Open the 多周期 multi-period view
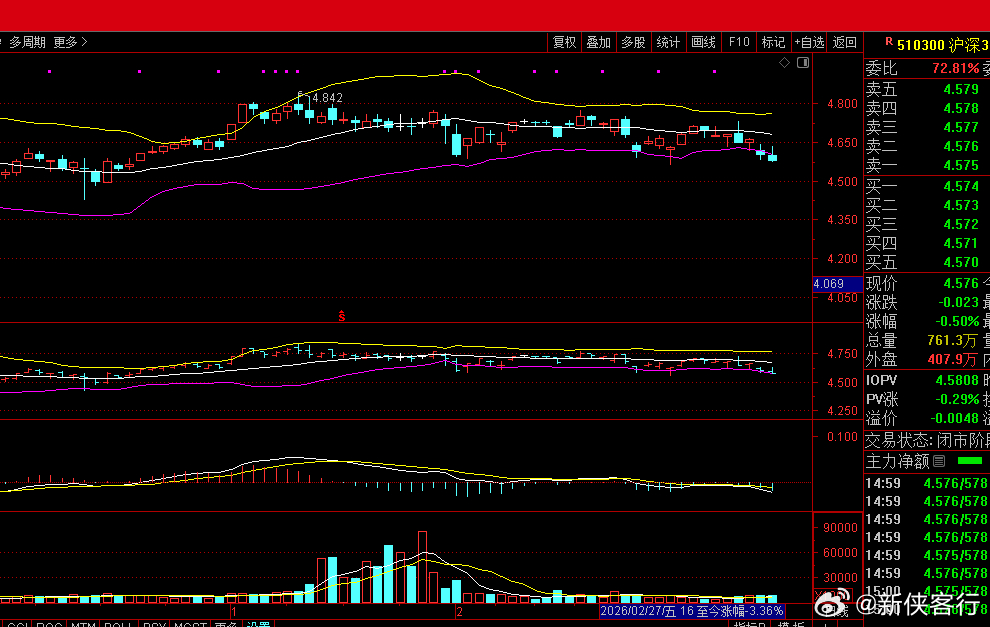 click(27, 42)
